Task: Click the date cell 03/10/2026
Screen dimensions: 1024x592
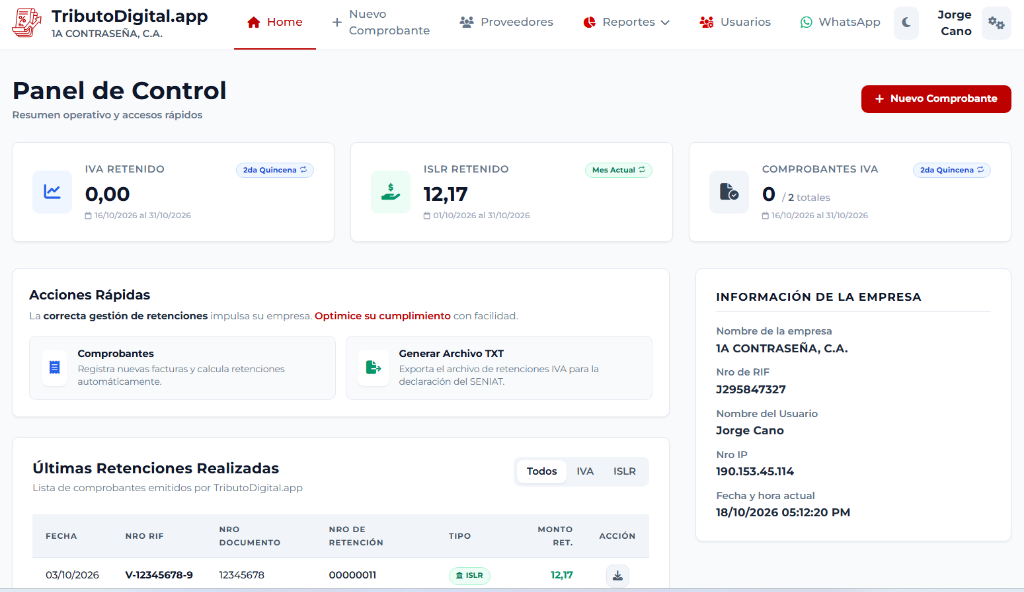Action: 72,575
